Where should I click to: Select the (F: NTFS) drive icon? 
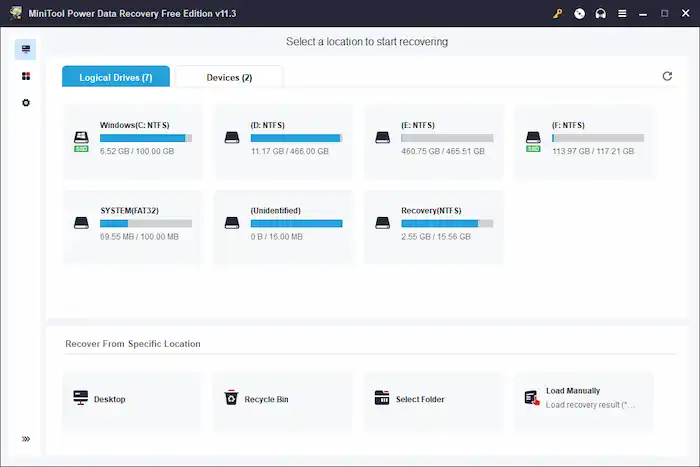pos(533,141)
